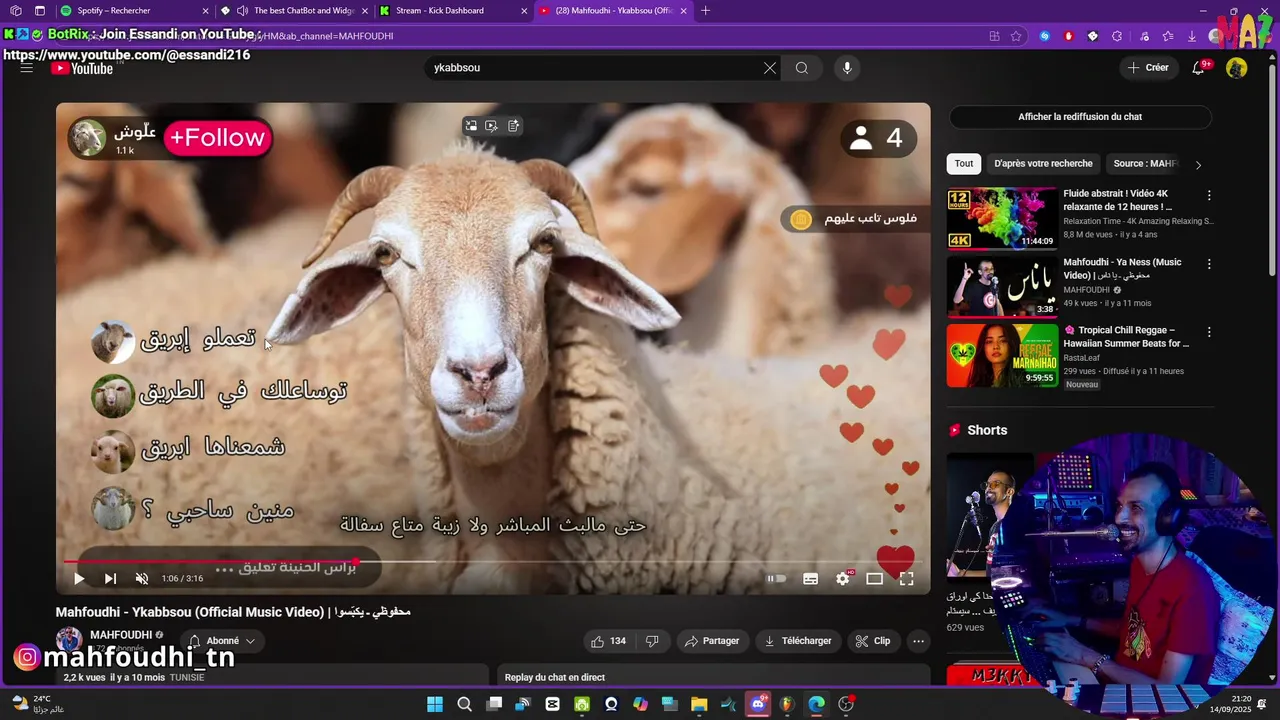Image resolution: width=1280 pixels, height=720 pixels.
Task: Open YouTube notifications bell
Action: (1199, 68)
